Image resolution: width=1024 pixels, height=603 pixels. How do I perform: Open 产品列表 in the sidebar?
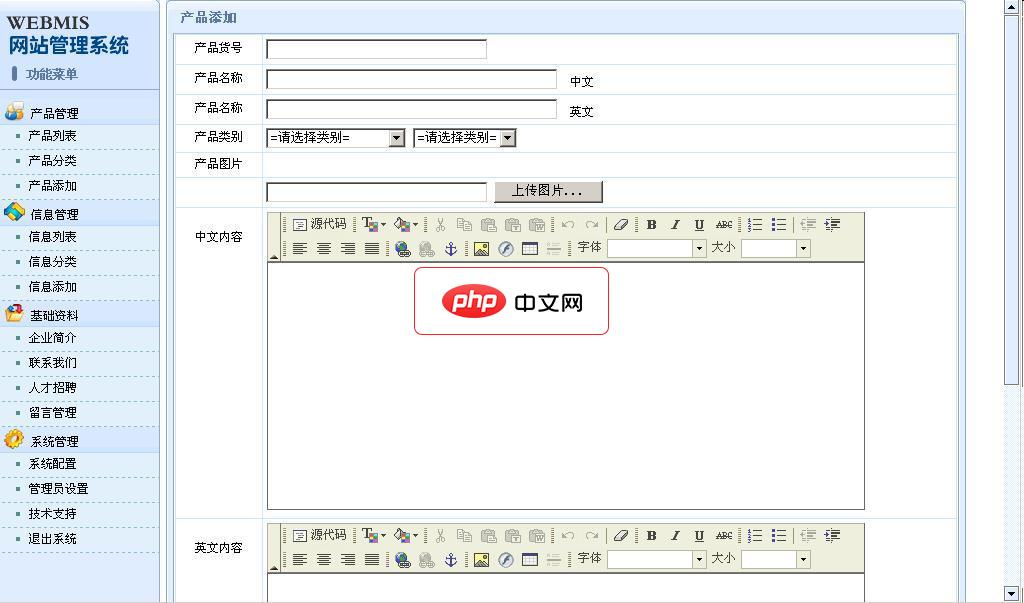pos(52,136)
